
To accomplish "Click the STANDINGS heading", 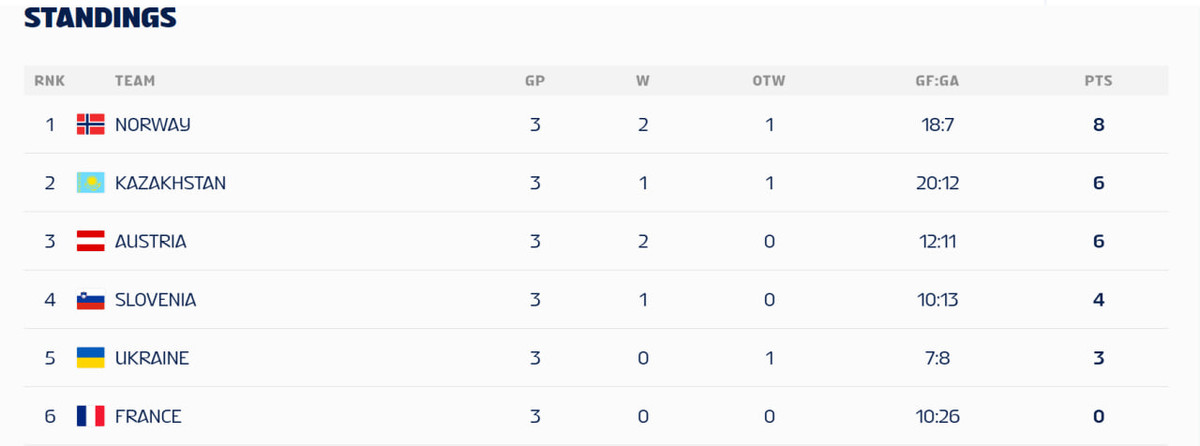I will pyautogui.click(x=99, y=17).
